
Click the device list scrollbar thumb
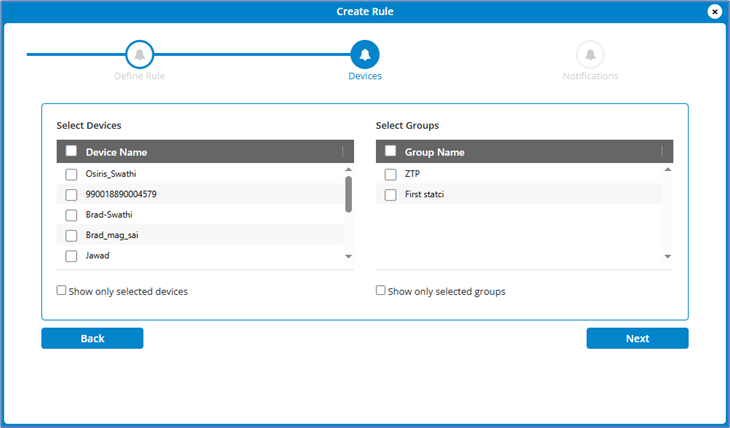pyautogui.click(x=348, y=195)
